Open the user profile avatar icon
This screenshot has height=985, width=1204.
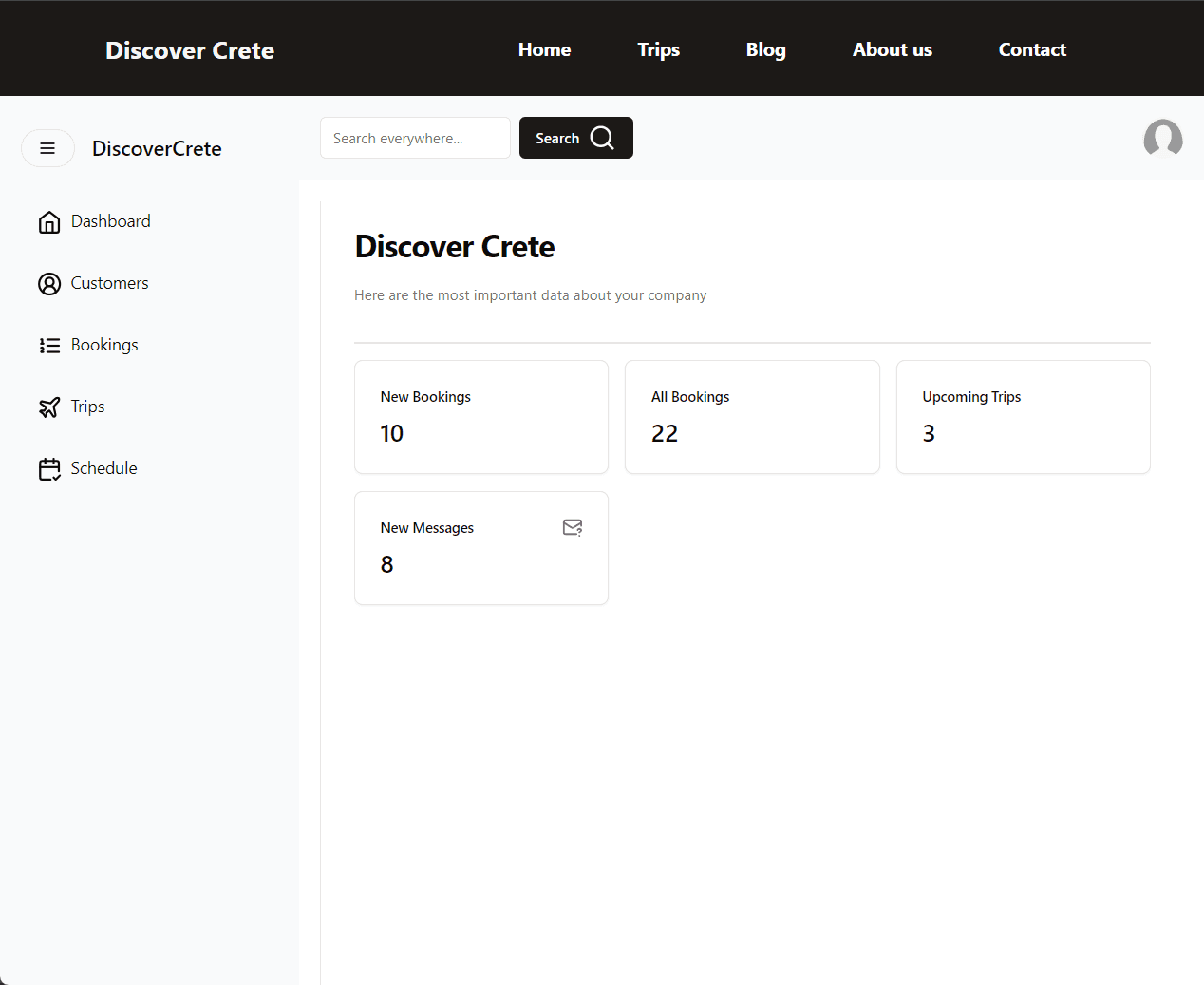(x=1163, y=139)
